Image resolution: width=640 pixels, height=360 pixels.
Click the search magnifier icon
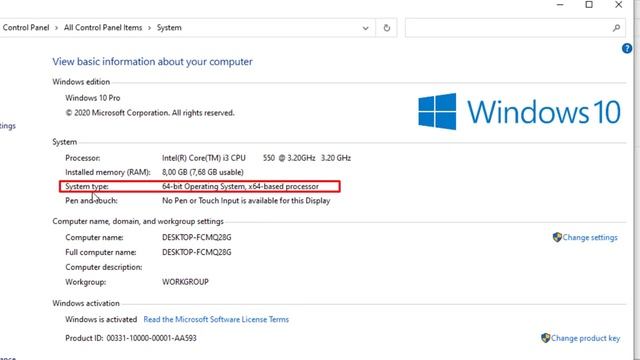point(616,28)
